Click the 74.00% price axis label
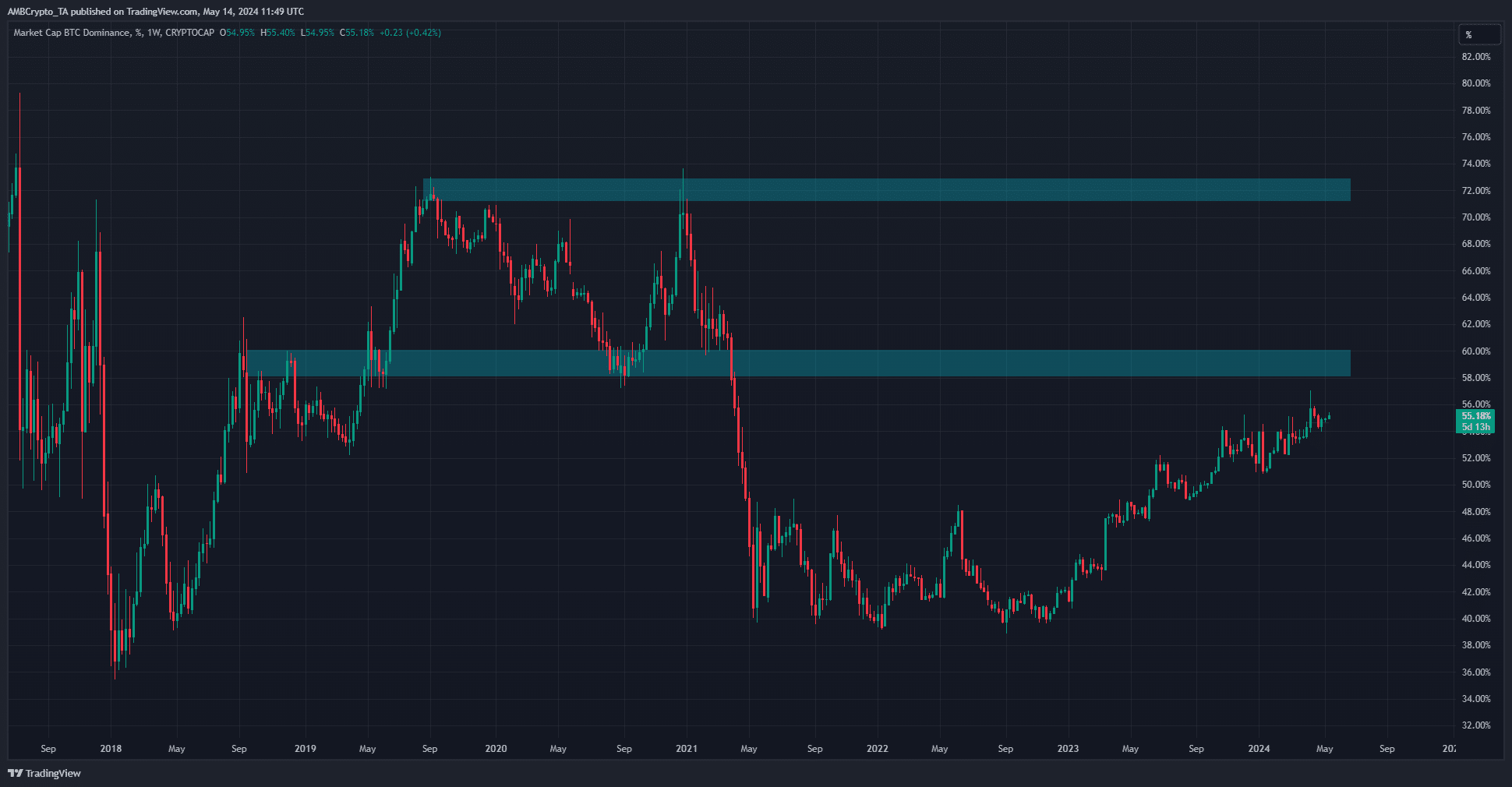1512x787 pixels. [1476, 164]
